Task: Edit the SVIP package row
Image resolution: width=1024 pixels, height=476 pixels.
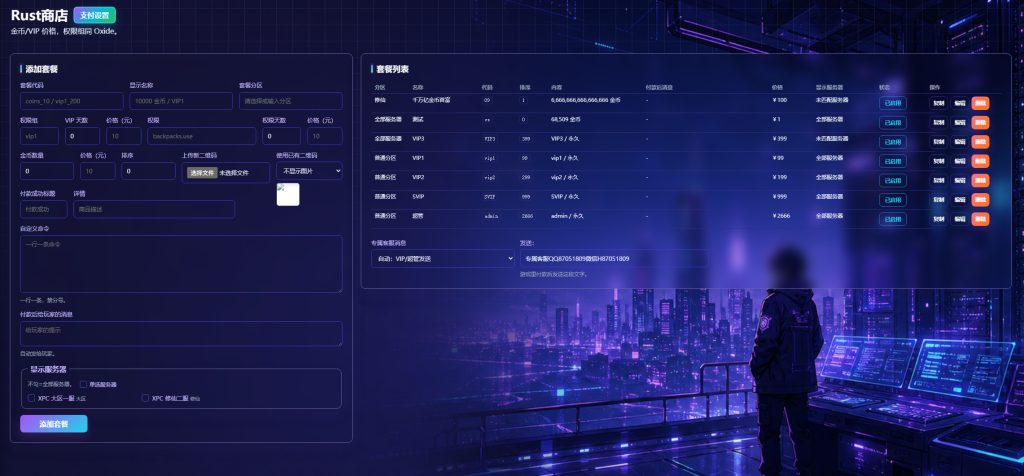Action: click(959, 200)
